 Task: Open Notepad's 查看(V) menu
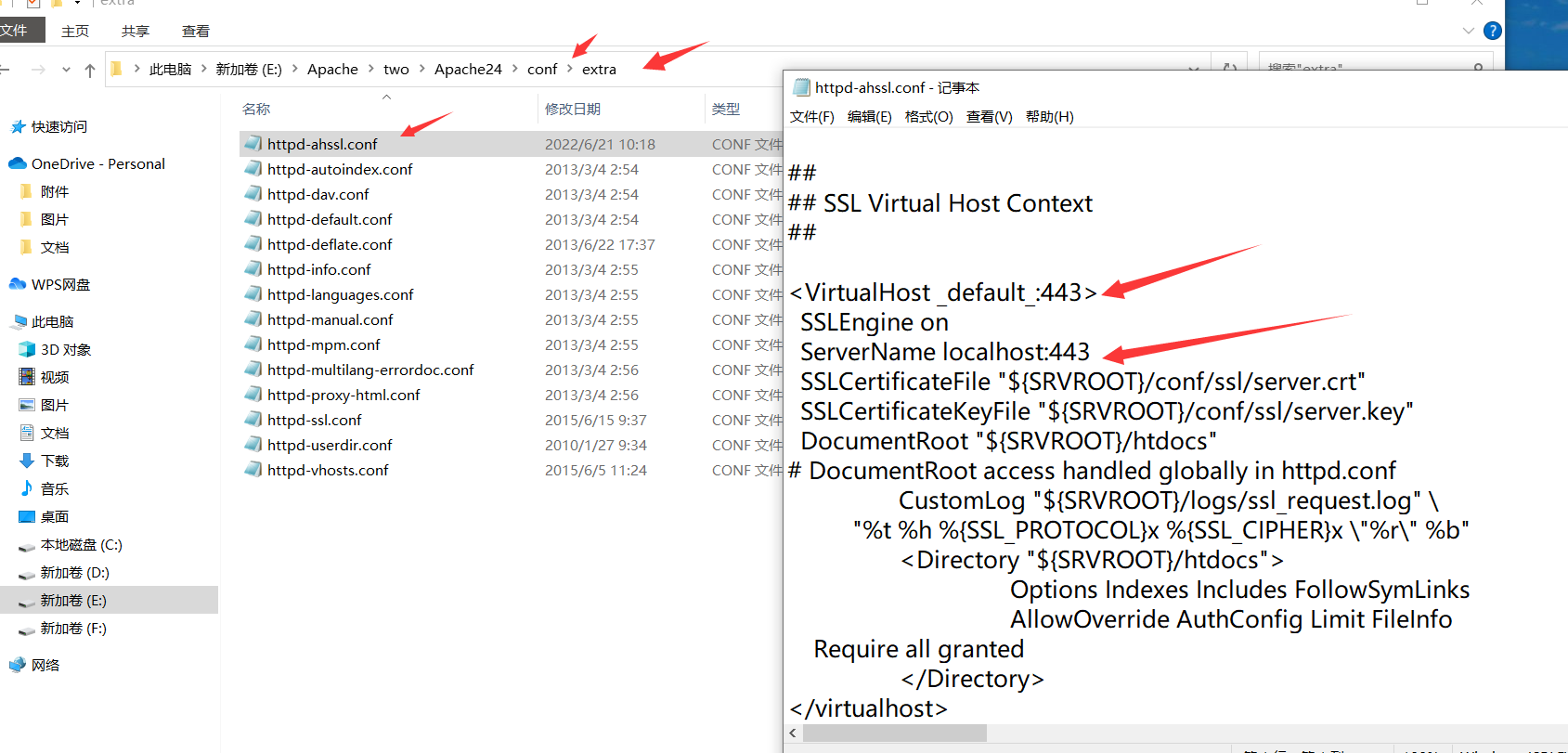(990, 116)
